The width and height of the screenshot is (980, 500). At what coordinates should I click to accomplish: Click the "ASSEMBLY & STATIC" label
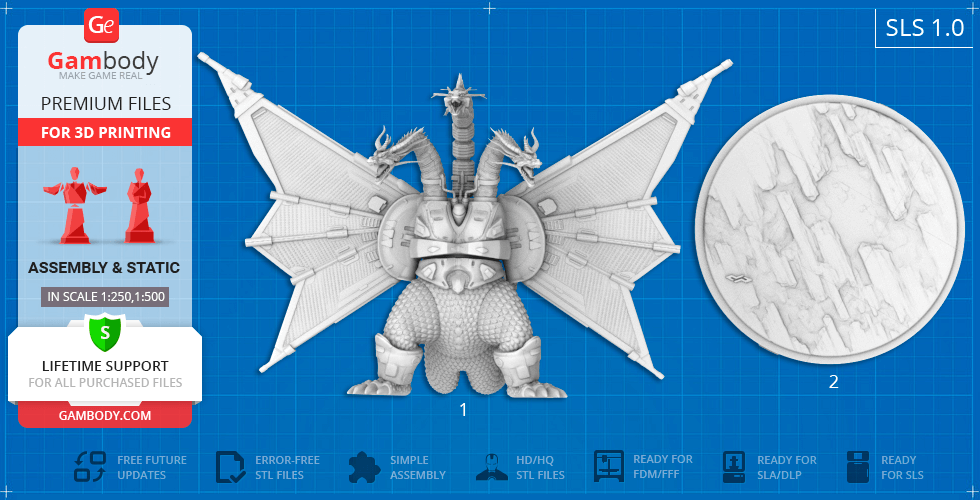tap(104, 268)
